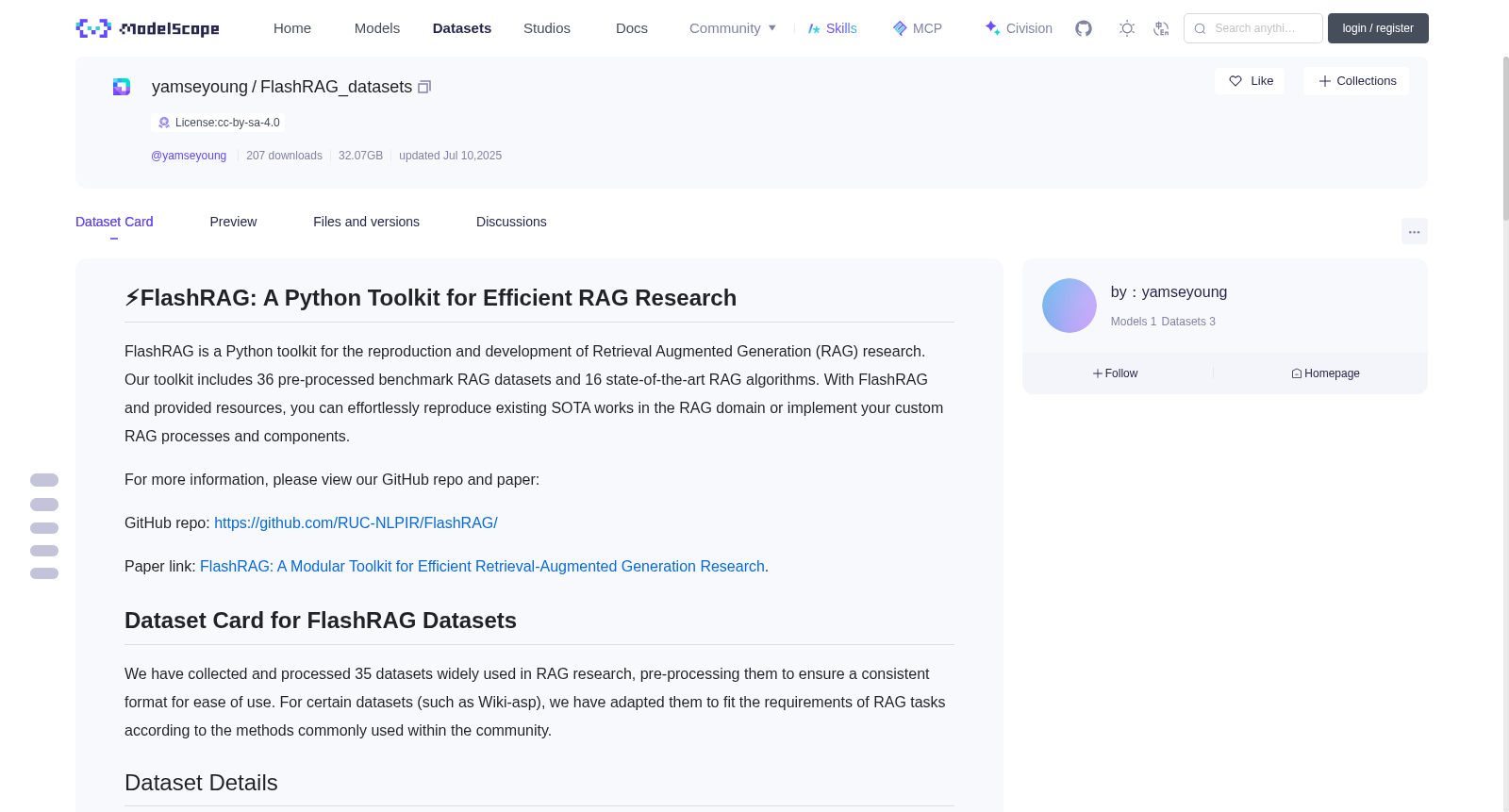Click the FlashRAG_datasets name in the title
1509x812 pixels.
(x=336, y=87)
